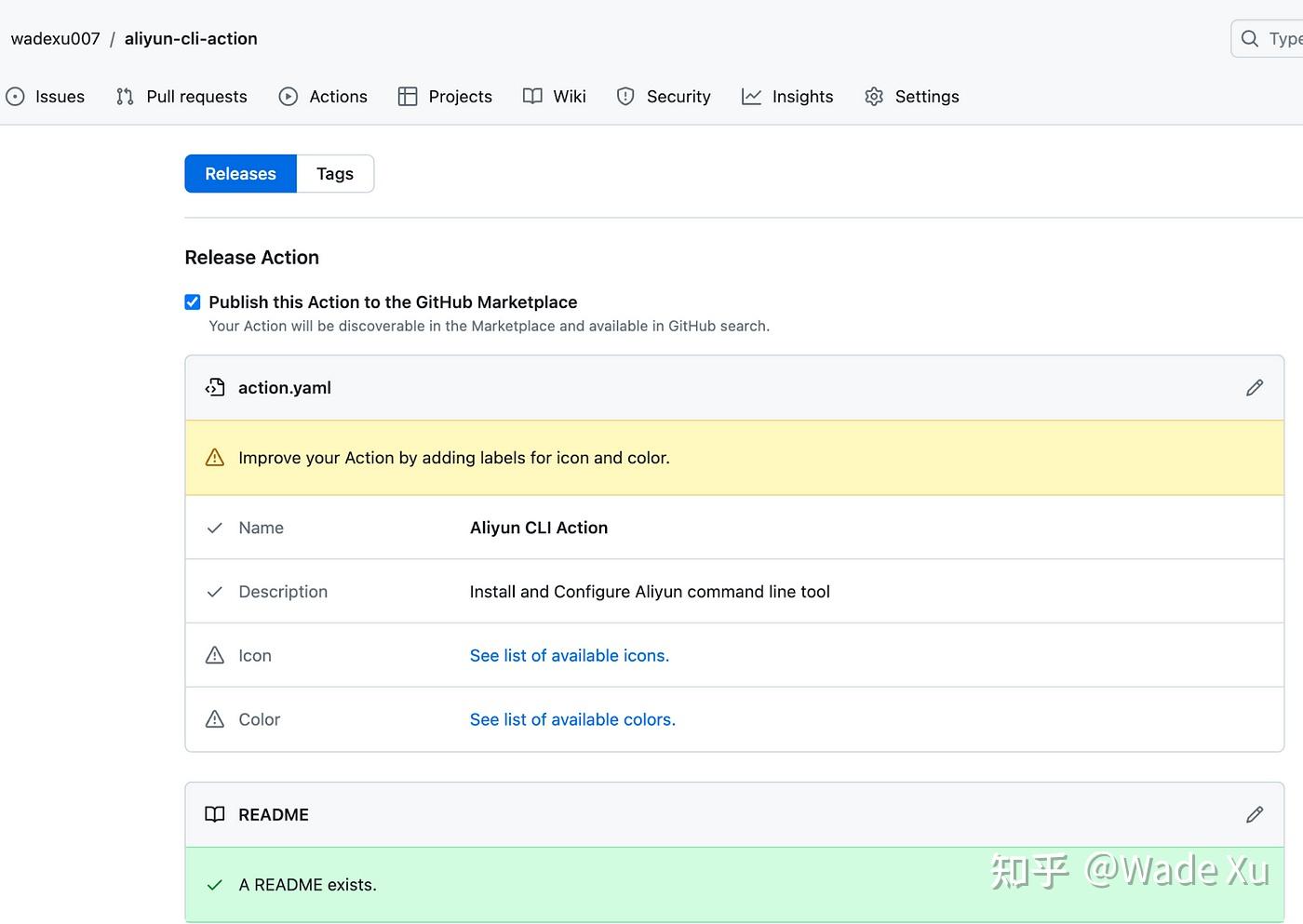Open the list of available icons
This screenshot has width=1303, height=924.
[x=569, y=655]
